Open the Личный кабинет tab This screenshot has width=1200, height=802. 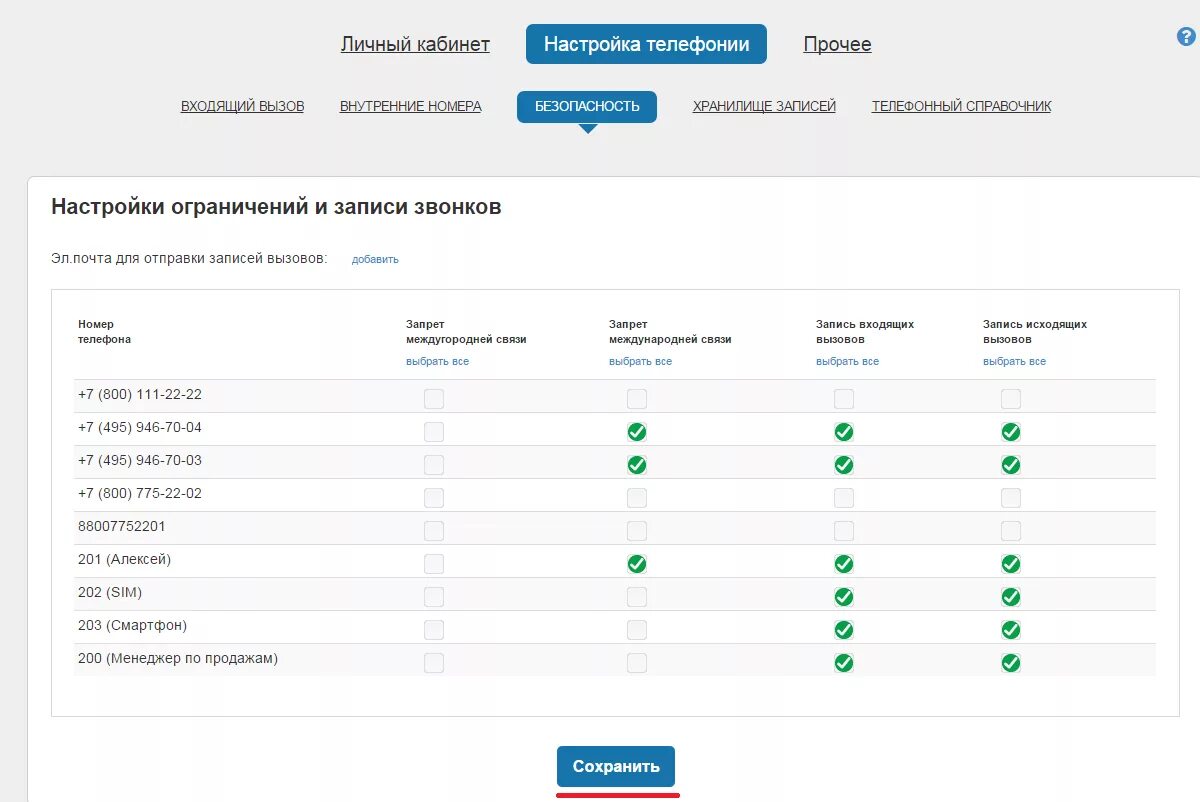click(x=415, y=44)
